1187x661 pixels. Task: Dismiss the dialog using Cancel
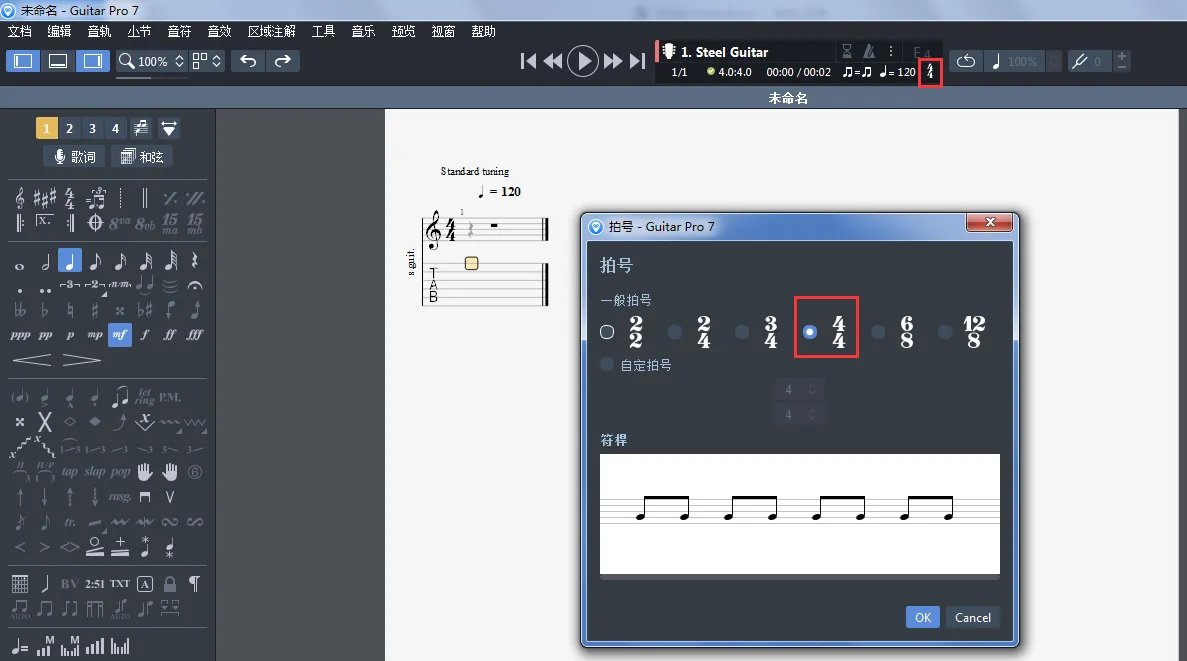click(x=972, y=617)
